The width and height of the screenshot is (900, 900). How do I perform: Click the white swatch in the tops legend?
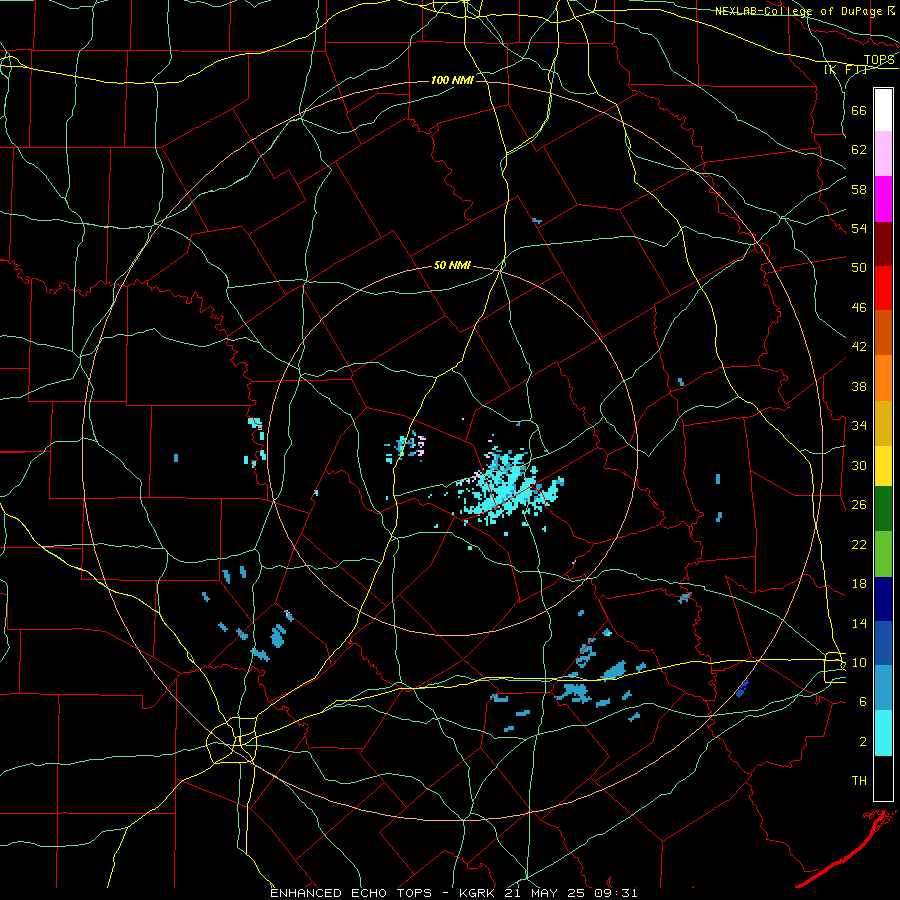click(883, 110)
